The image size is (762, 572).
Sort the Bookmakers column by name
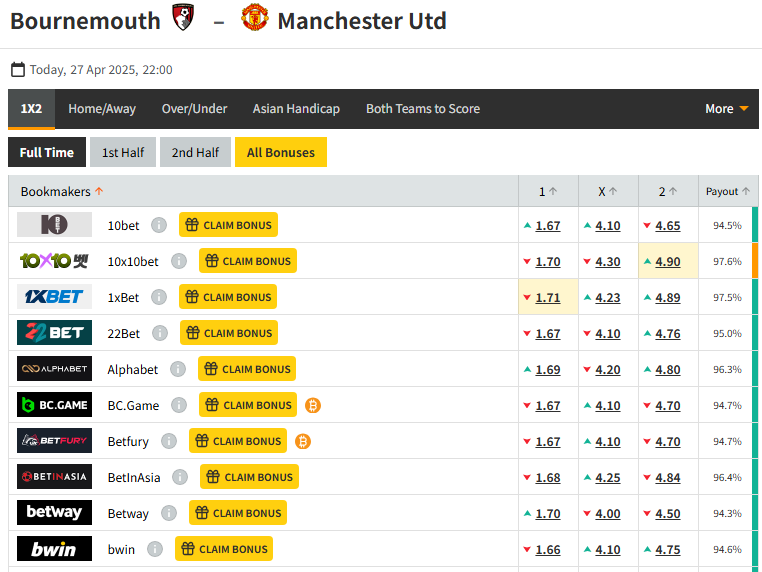62,191
